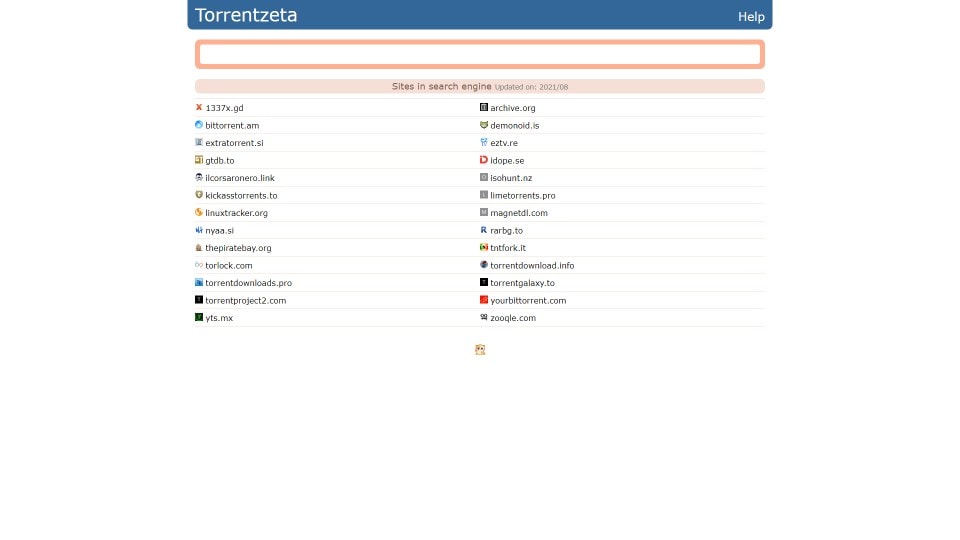Open the torrentdownload.info link
The image size is (960, 540).
coord(532,266)
